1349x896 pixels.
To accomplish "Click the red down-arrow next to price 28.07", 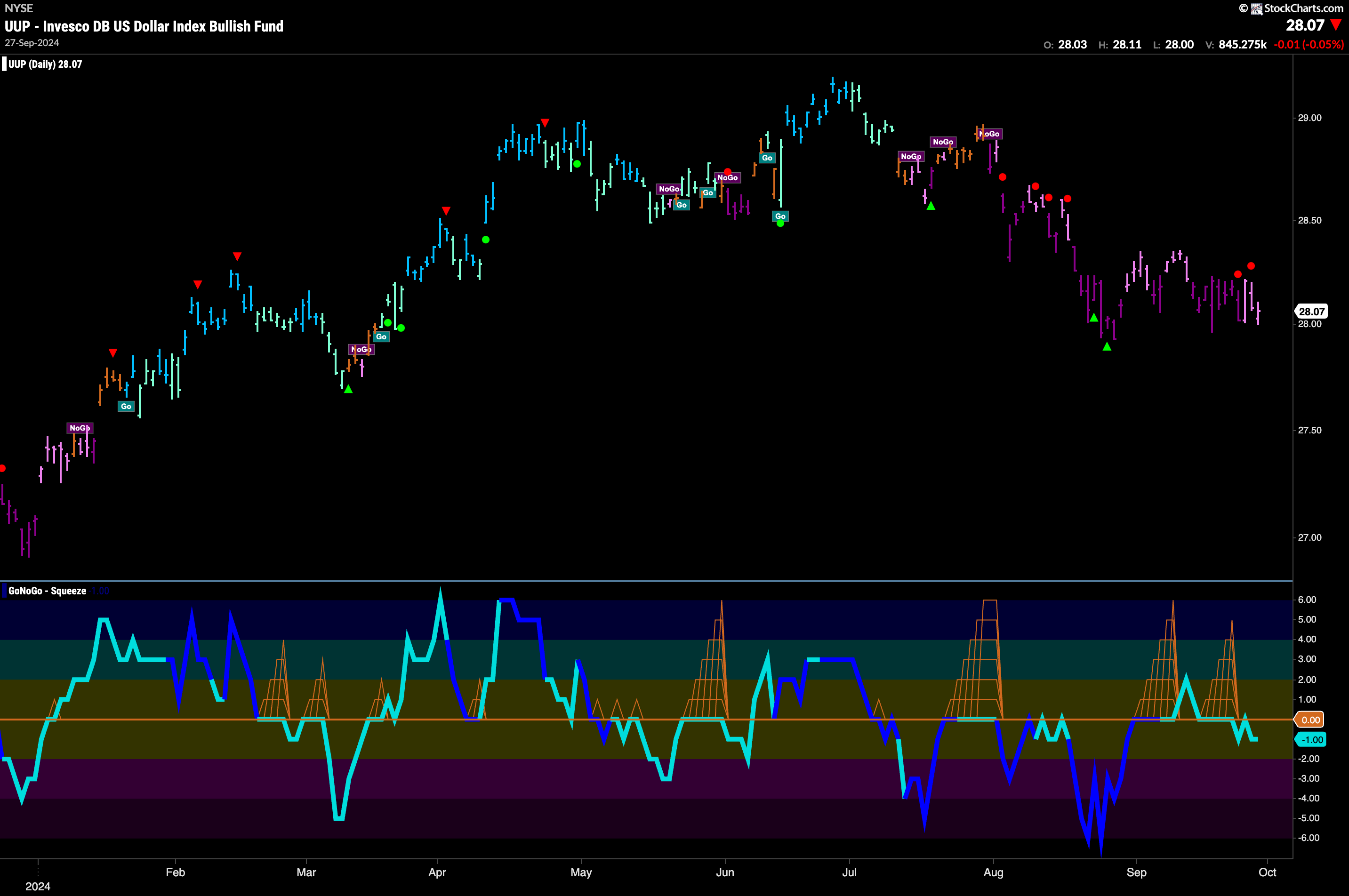I will pos(1336,25).
